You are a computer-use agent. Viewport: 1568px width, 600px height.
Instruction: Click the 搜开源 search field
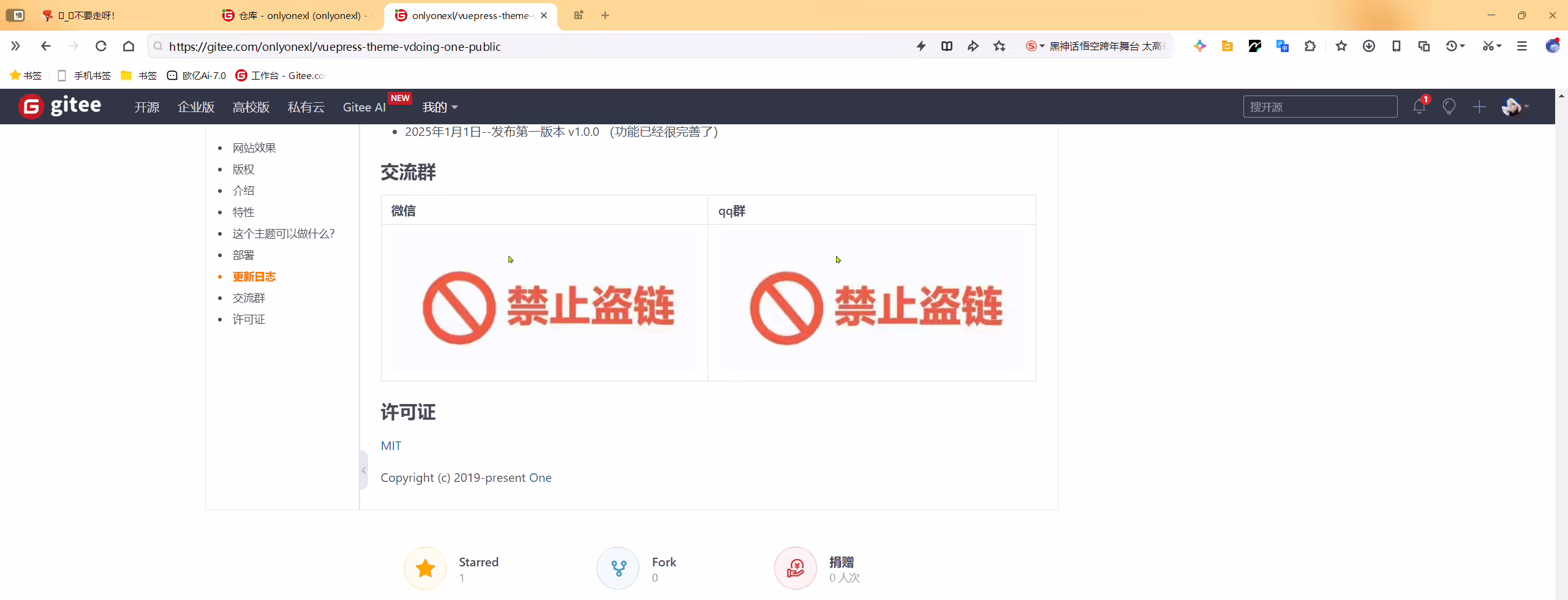click(x=1320, y=107)
